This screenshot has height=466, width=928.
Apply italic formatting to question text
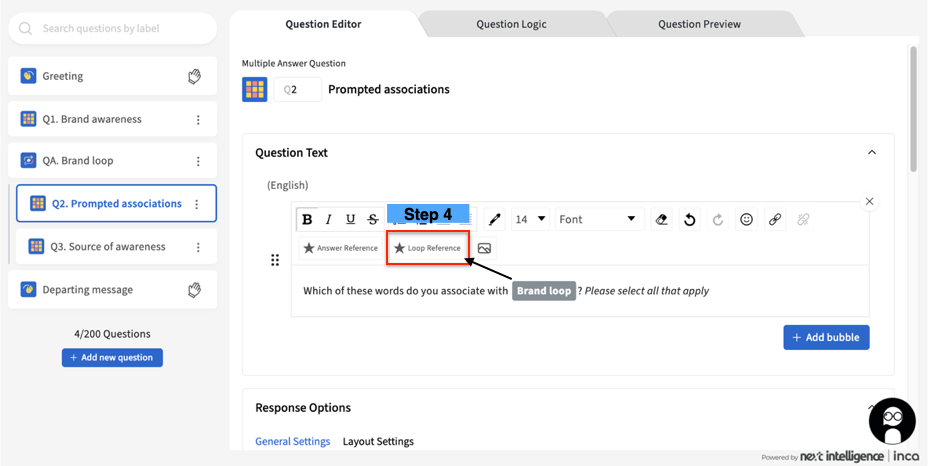coord(329,220)
